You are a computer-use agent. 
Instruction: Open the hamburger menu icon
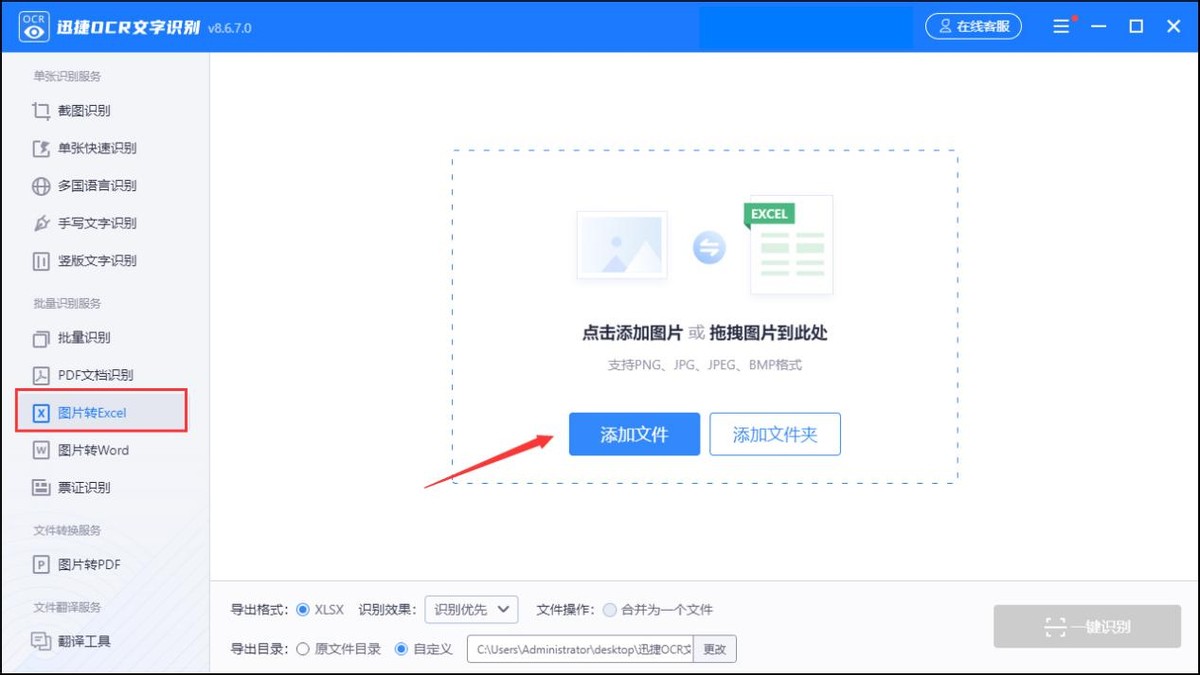[1061, 27]
